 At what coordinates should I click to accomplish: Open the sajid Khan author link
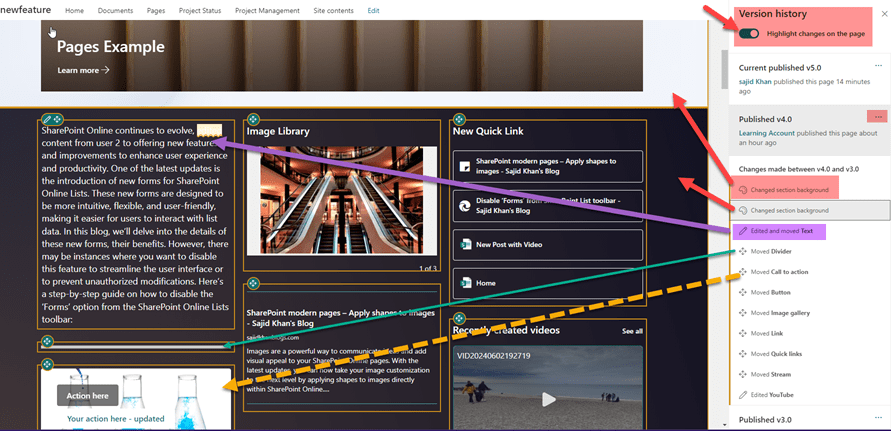click(x=755, y=82)
